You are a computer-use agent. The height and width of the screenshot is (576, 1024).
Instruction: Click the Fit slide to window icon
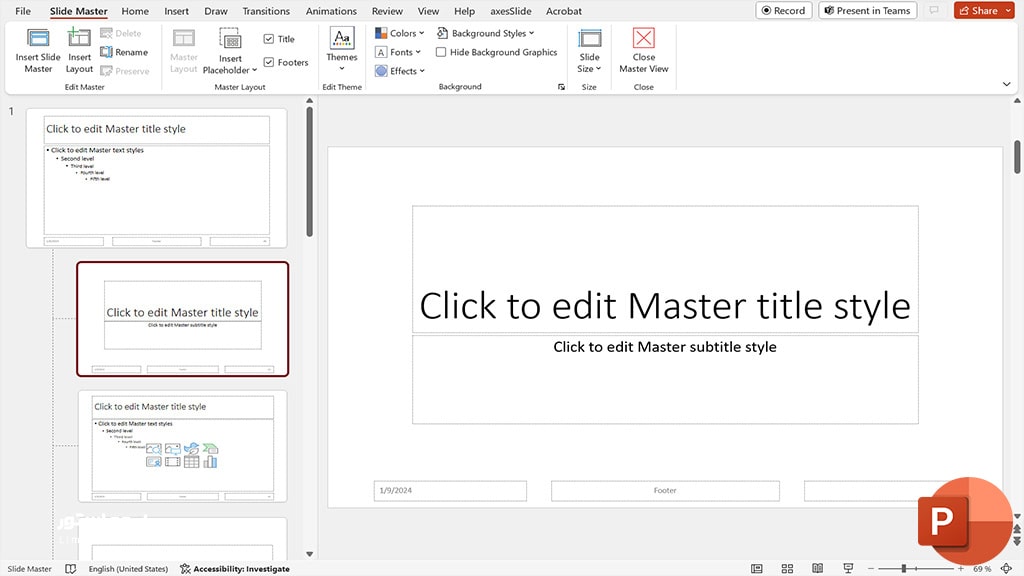tap(1006, 569)
